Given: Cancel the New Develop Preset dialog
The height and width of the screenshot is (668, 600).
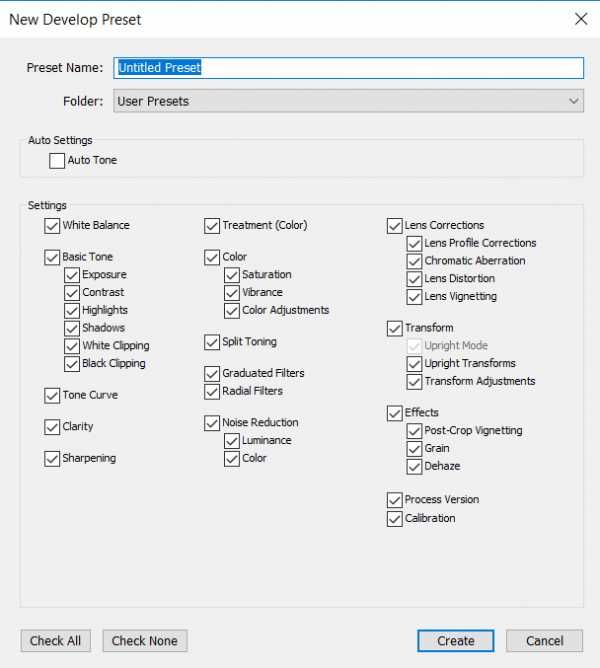Looking at the screenshot, I should [x=545, y=641].
